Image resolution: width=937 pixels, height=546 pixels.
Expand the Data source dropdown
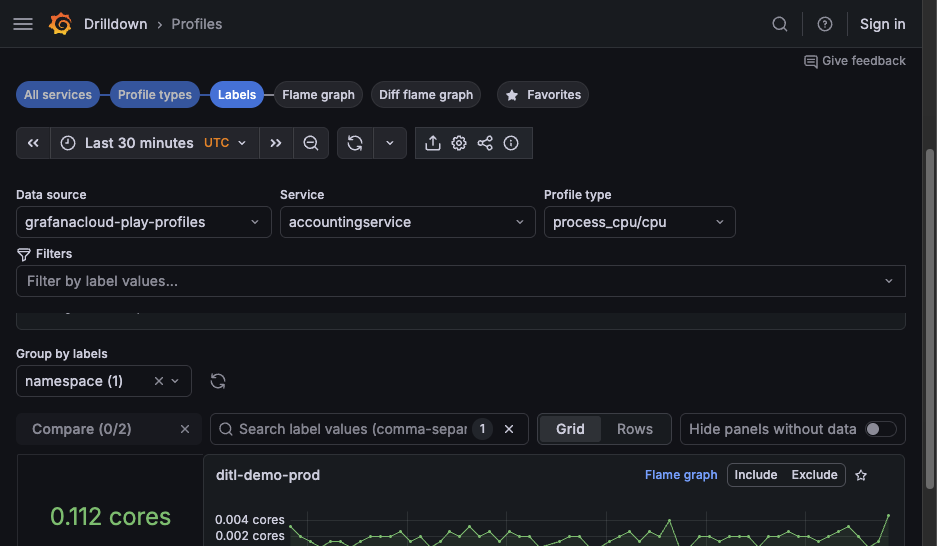point(143,222)
